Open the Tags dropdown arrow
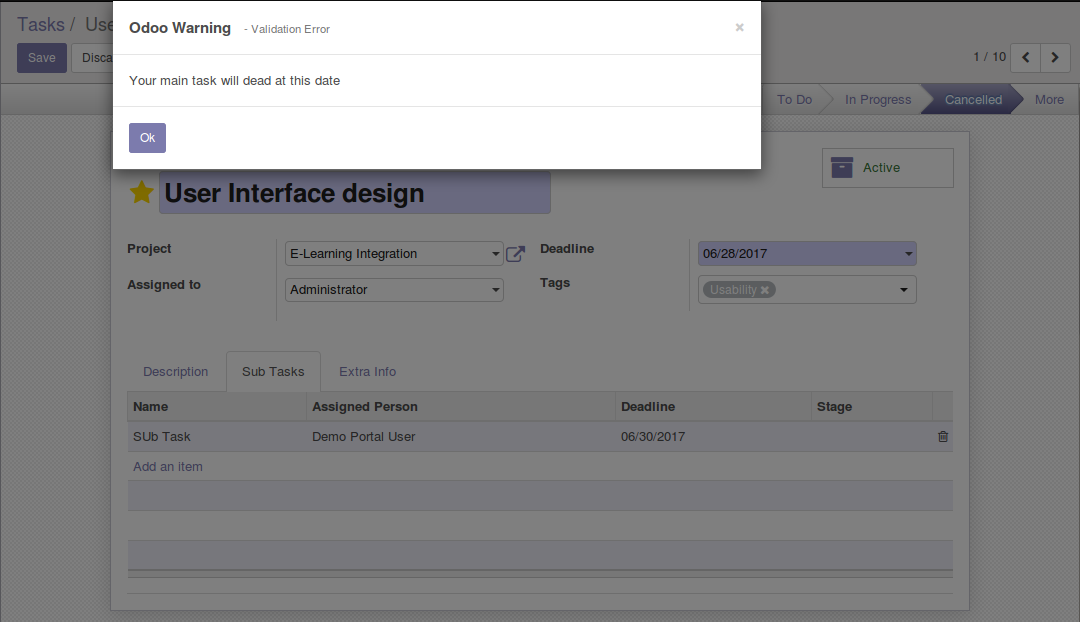This screenshot has width=1080, height=622. (x=903, y=290)
